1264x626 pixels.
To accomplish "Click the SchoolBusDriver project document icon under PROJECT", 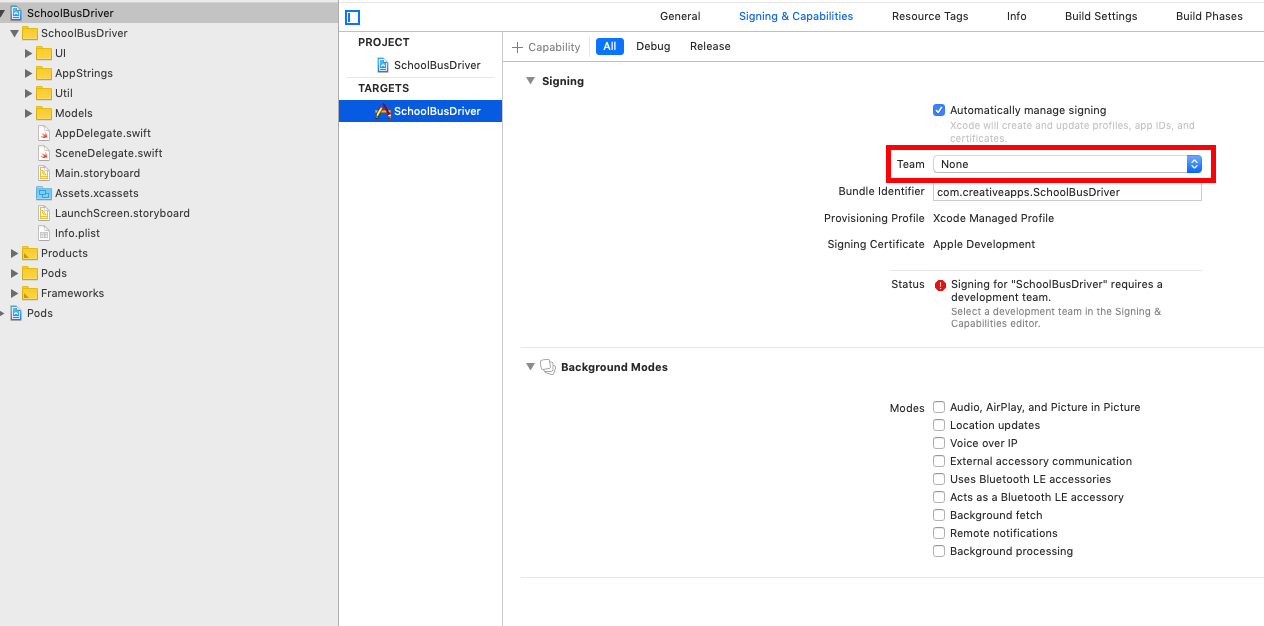I will [383, 65].
